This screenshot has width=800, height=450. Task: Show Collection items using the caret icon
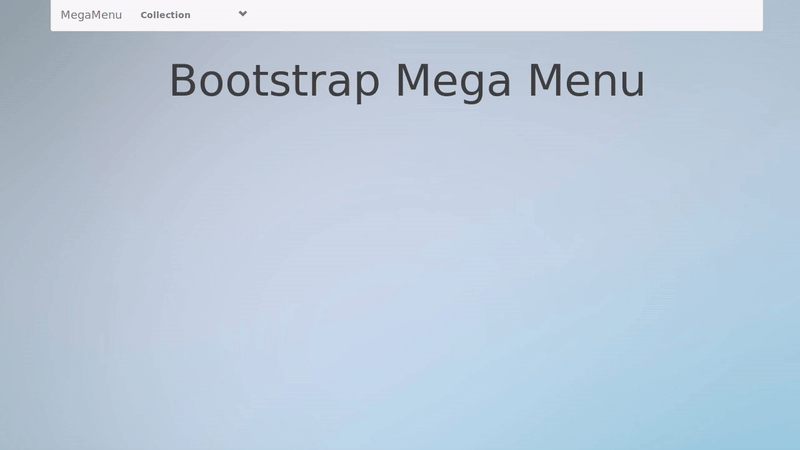(243, 14)
